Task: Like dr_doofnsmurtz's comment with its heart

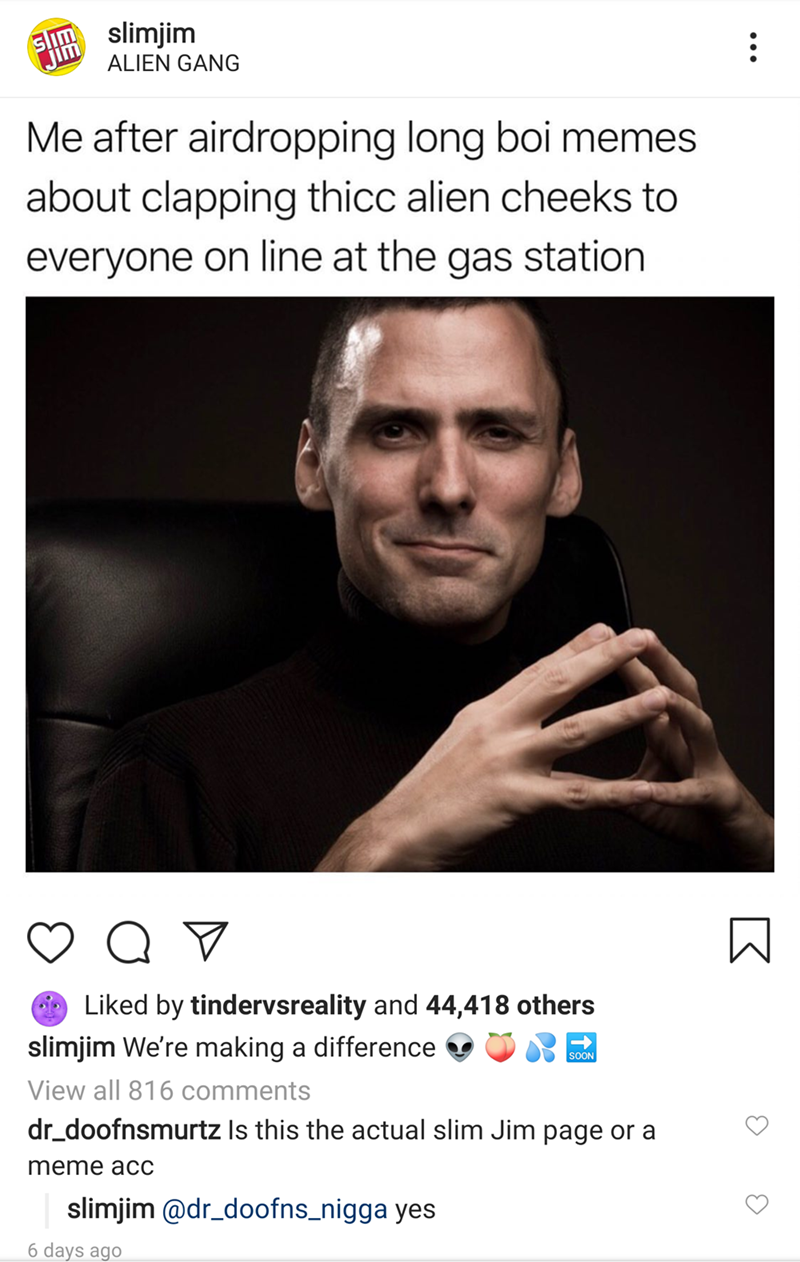Action: 757,1126
